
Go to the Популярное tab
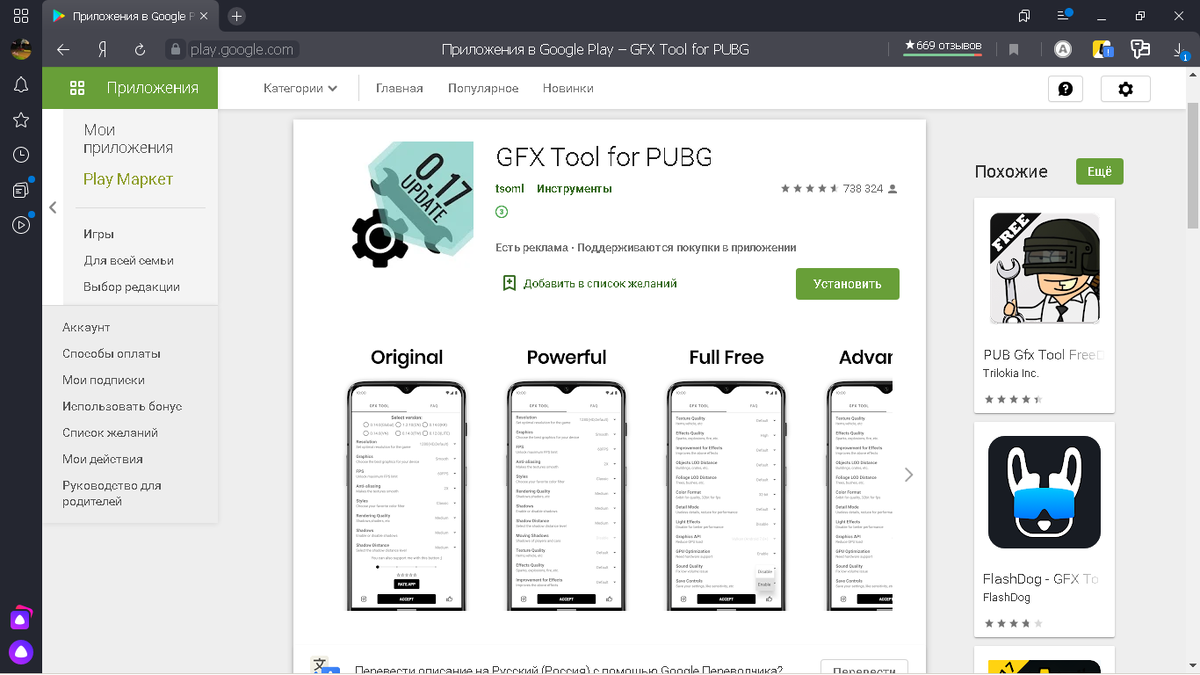pyautogui.click(x=483, y=88)
